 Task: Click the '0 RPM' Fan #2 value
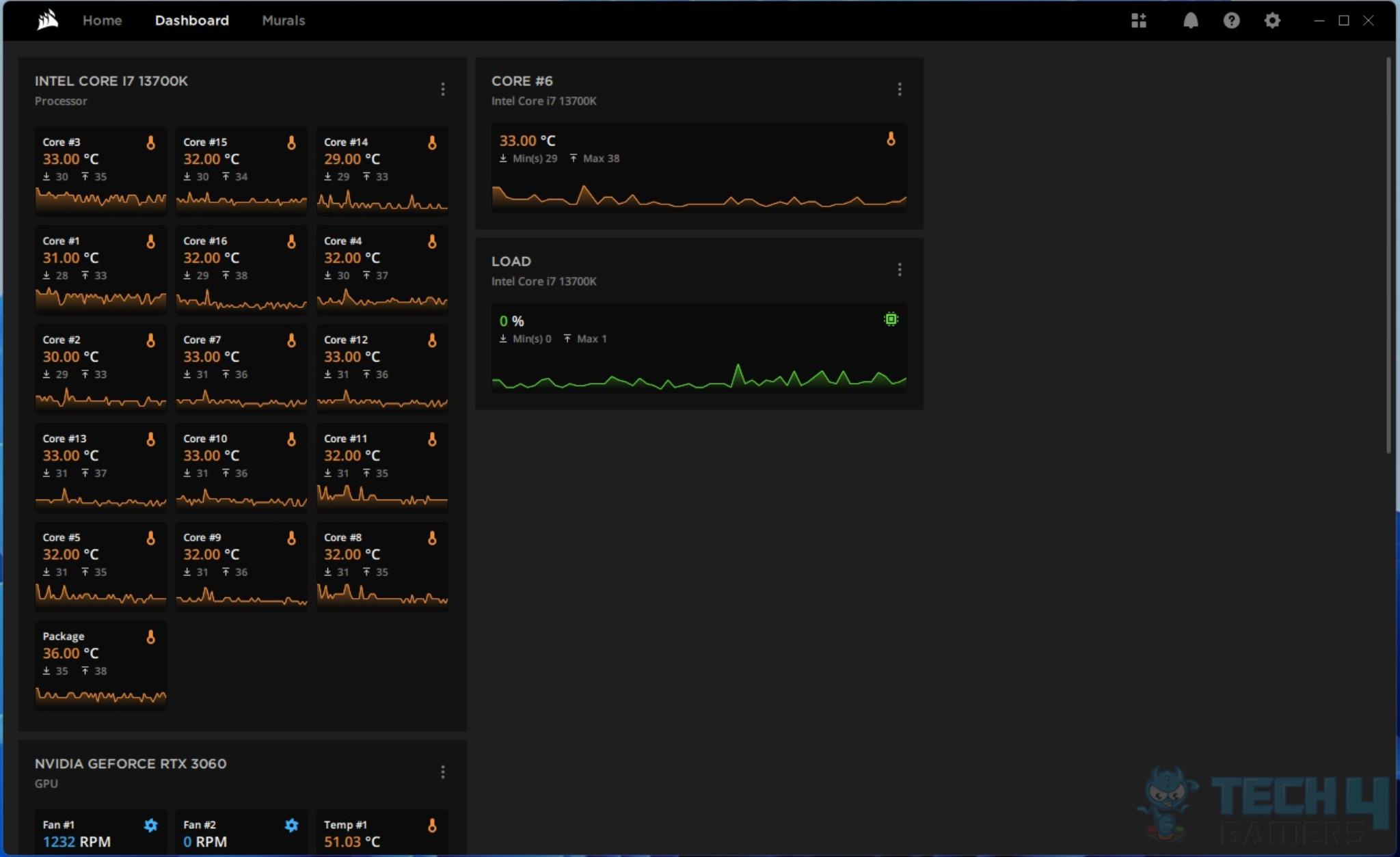click(205, 842)
